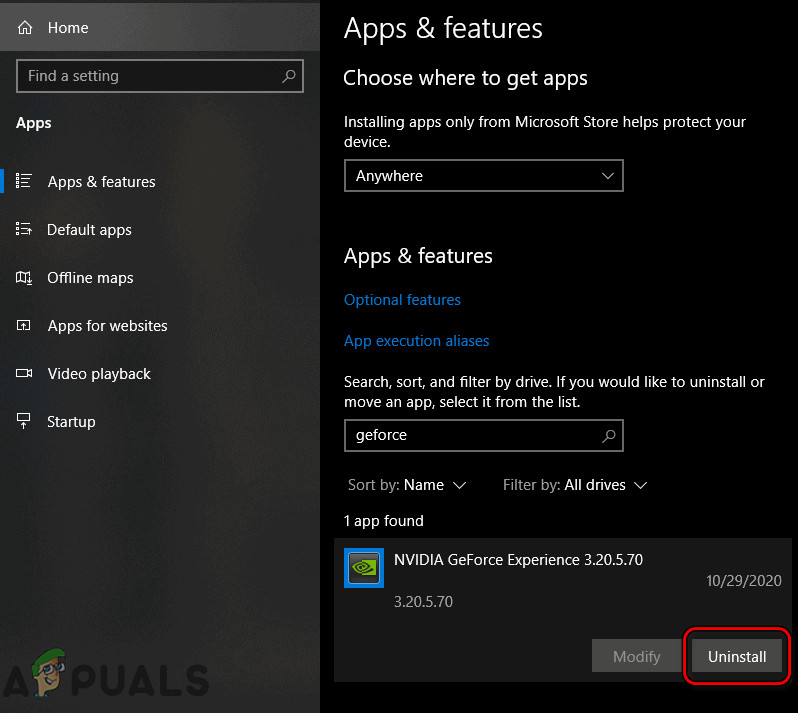This screenshot has height=713, width=798.
Task: Click the Modify button
Action: click(636, 656)
